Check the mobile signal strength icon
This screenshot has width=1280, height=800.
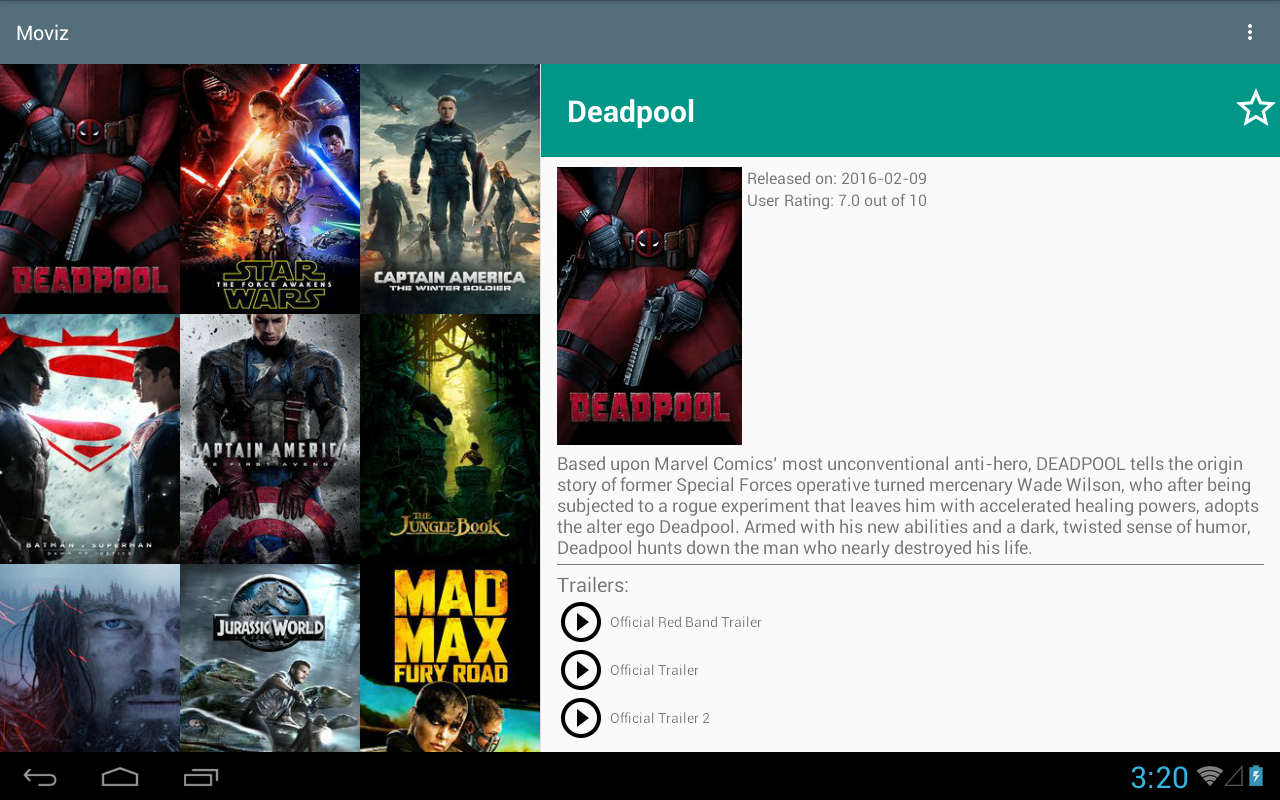click(1234, 776)
